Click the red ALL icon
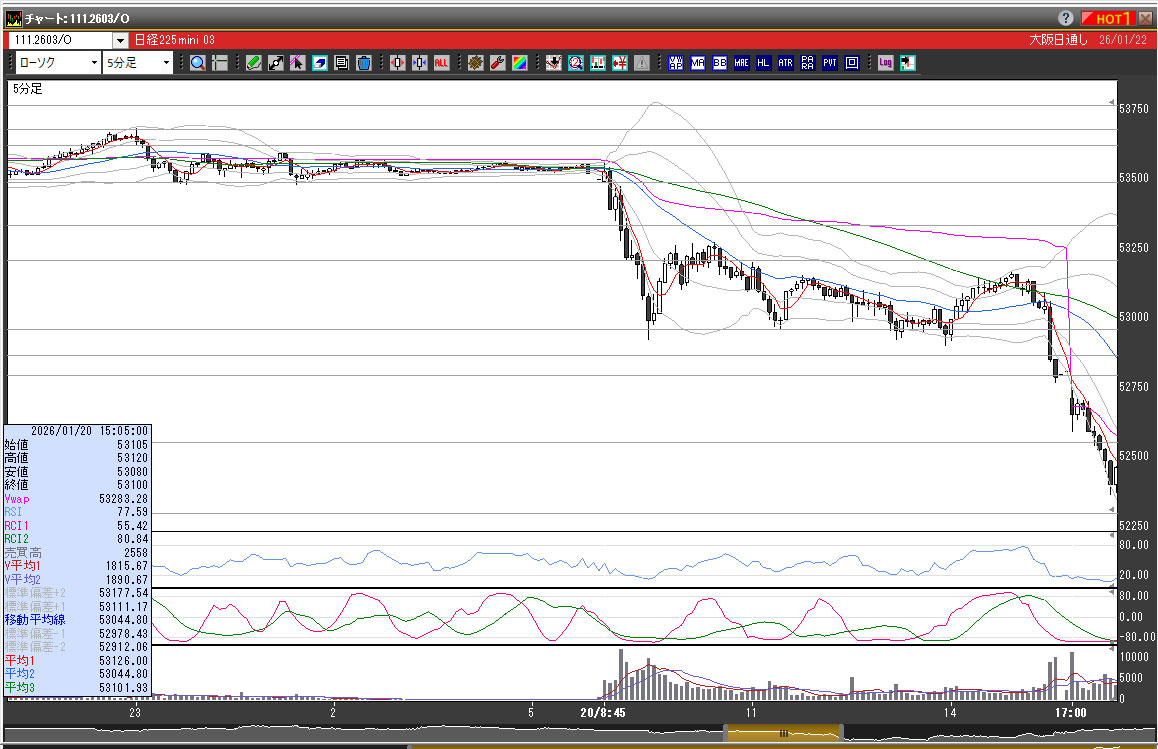This screenshot has width=1158, height=749. click(441, 63)
